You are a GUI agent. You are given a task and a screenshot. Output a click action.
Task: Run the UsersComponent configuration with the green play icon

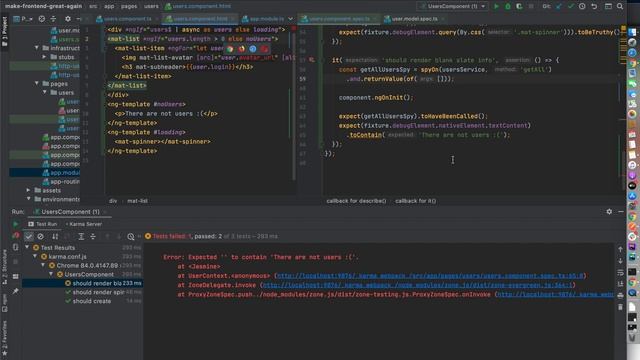pos(496,6)
